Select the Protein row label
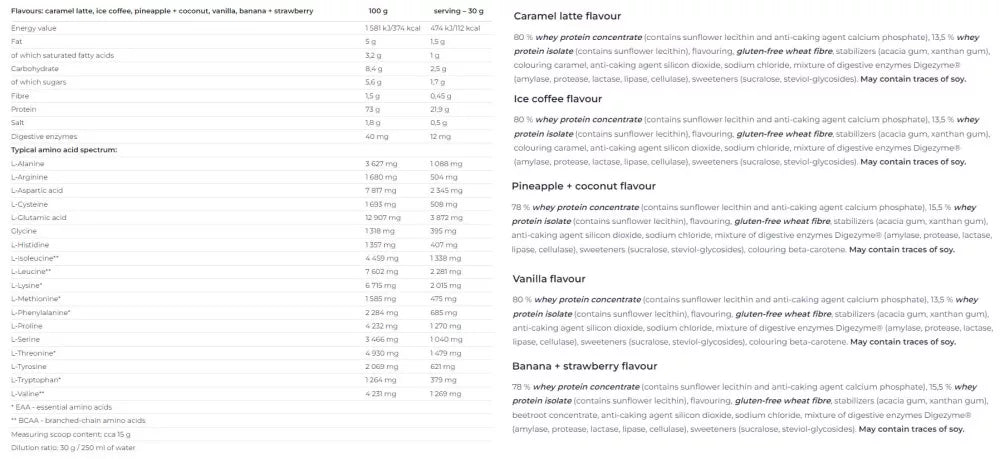This screenshot has width=1000, height=459. click(x=23, y=109)
